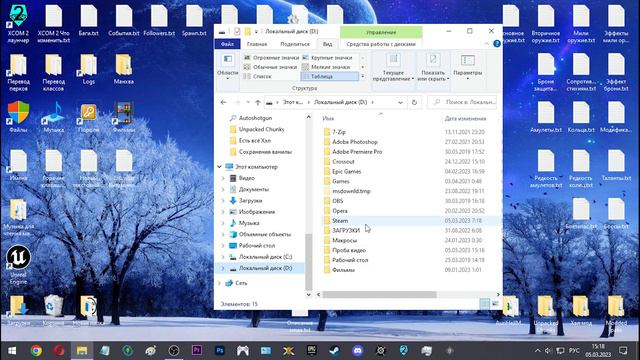The width and height of the screenshot is (640, 360).
Task: Switch to details view button in status bar
Action: coord(484,304)
